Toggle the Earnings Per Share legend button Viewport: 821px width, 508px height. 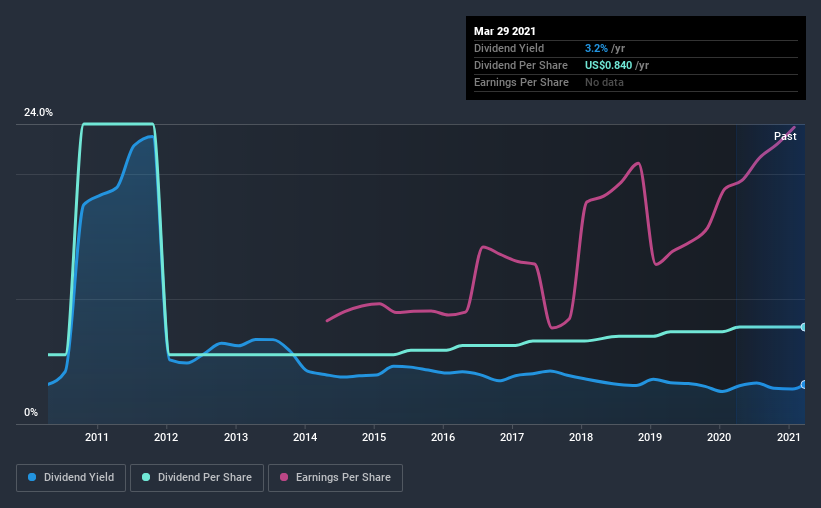tap(335, 478)
